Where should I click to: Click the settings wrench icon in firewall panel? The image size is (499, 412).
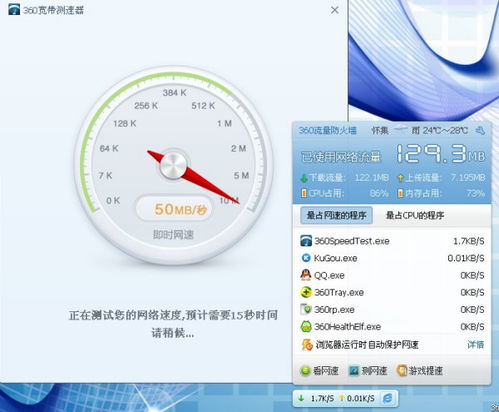480,130
